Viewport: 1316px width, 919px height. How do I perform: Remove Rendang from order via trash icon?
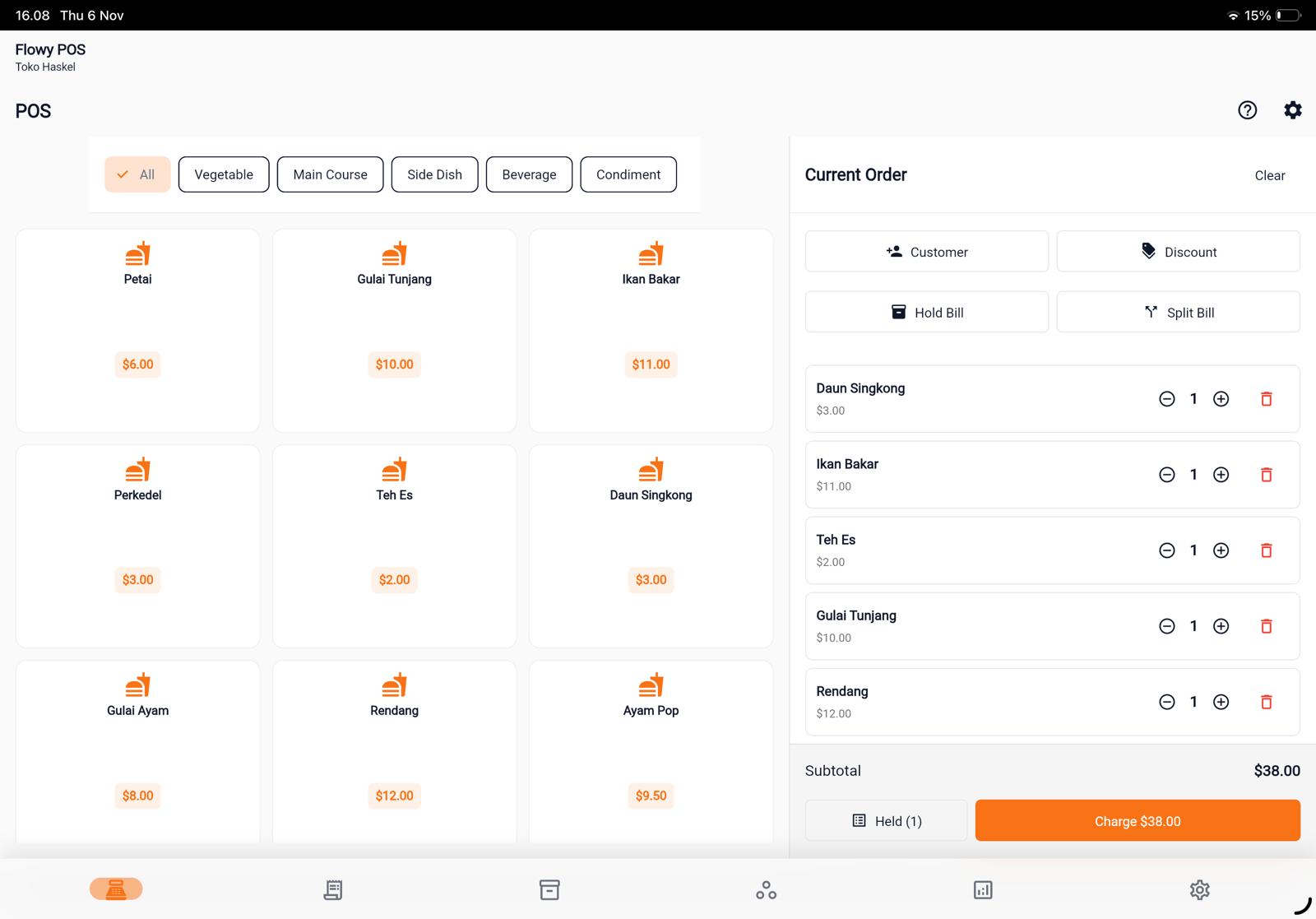click(x=1266, y=702)
